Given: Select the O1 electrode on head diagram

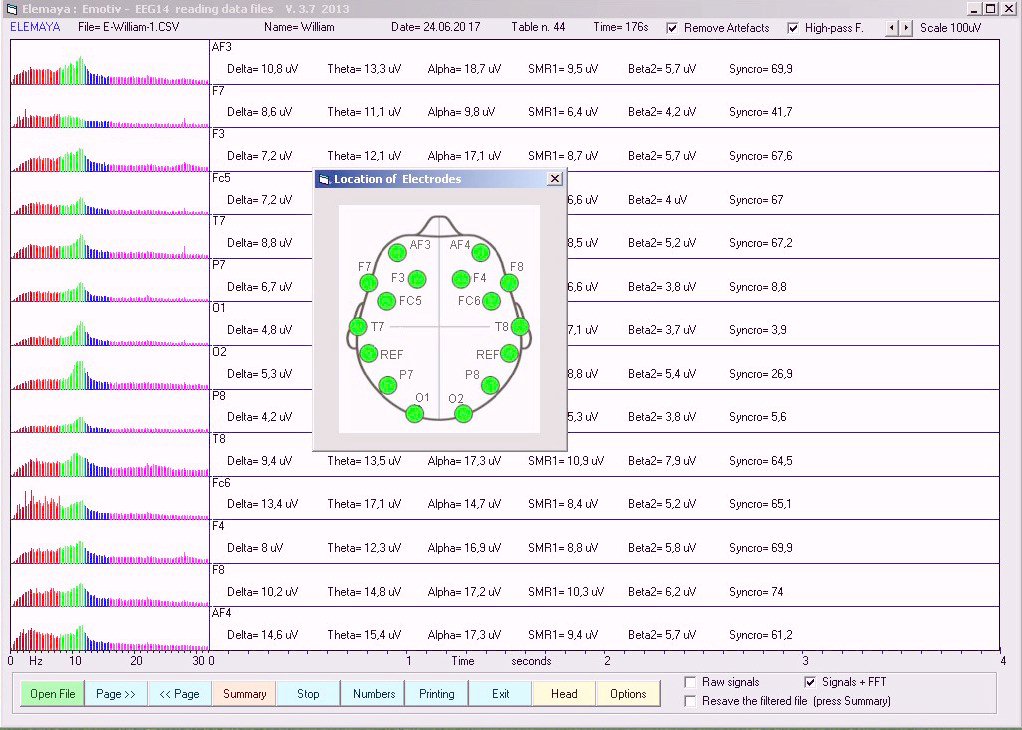Looking at the screenshot, I should (414, 413).
